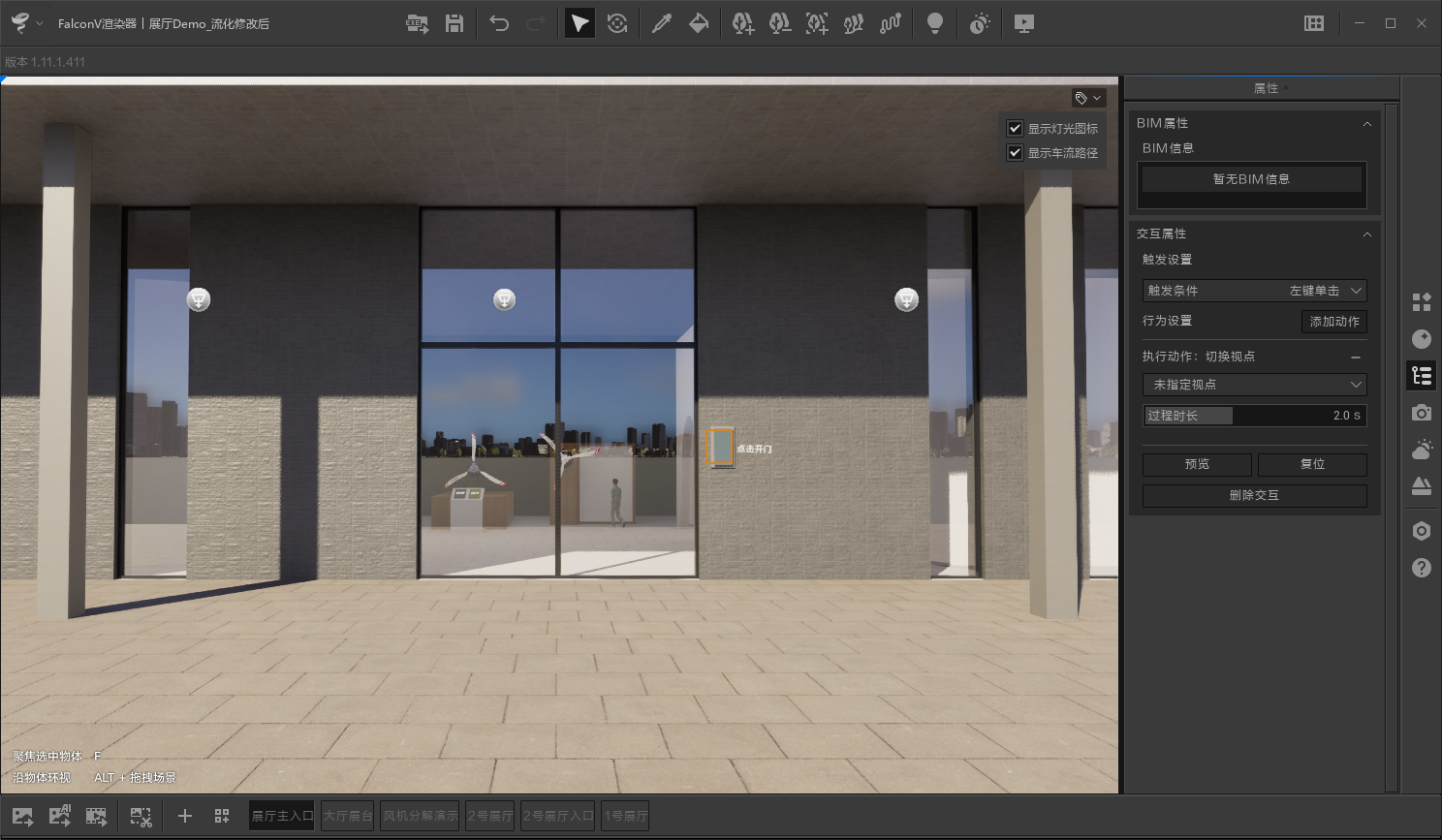Switch to the 大厅展台 viewpoint tab
1442x840 pixels.
pyautogui.click(x=347, y=815)
